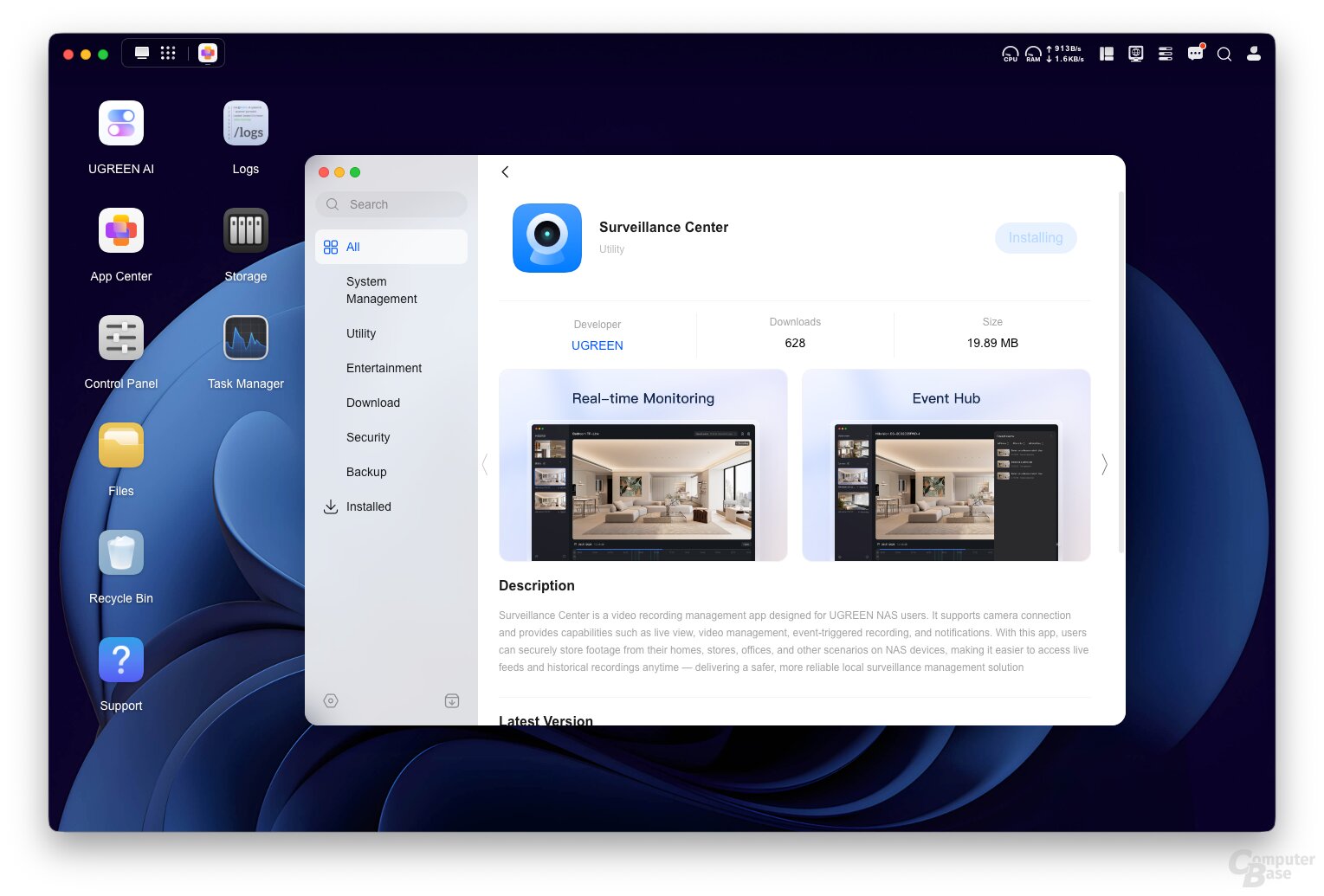Open App Center settings hexagon icon
Image resolution: width=1324 pixels, height=896 pixels.
pos(331,701)
